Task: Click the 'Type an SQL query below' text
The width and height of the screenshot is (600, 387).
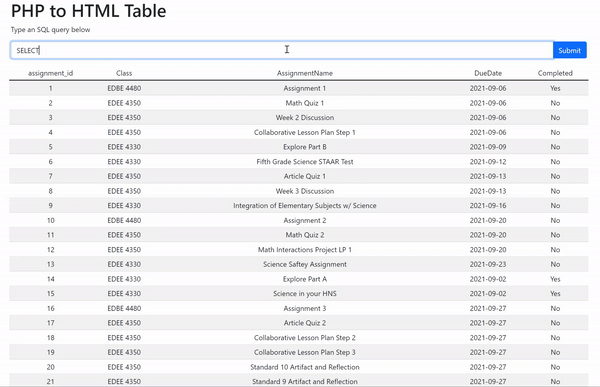Action: point(51,29)
